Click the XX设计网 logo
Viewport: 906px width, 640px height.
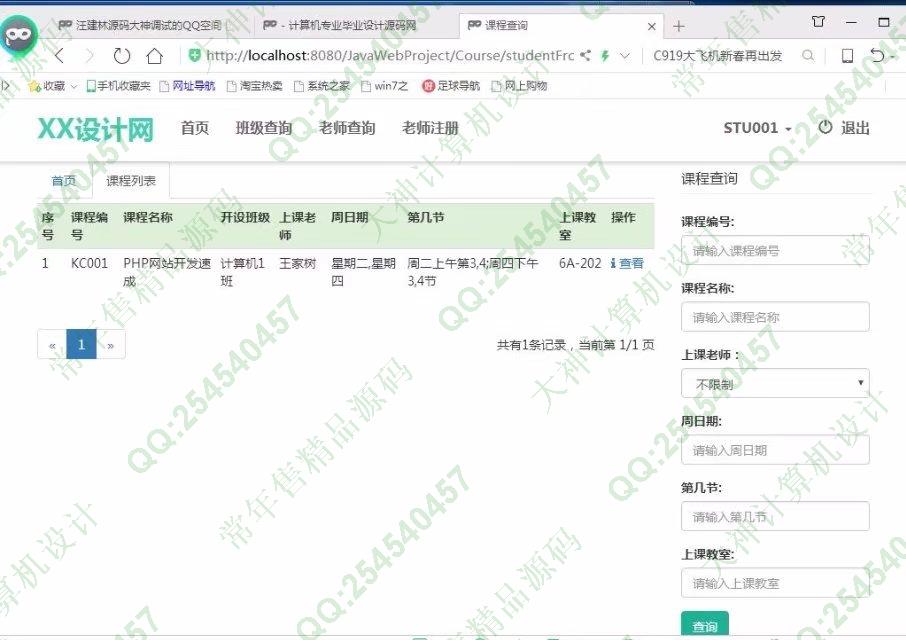96,129
